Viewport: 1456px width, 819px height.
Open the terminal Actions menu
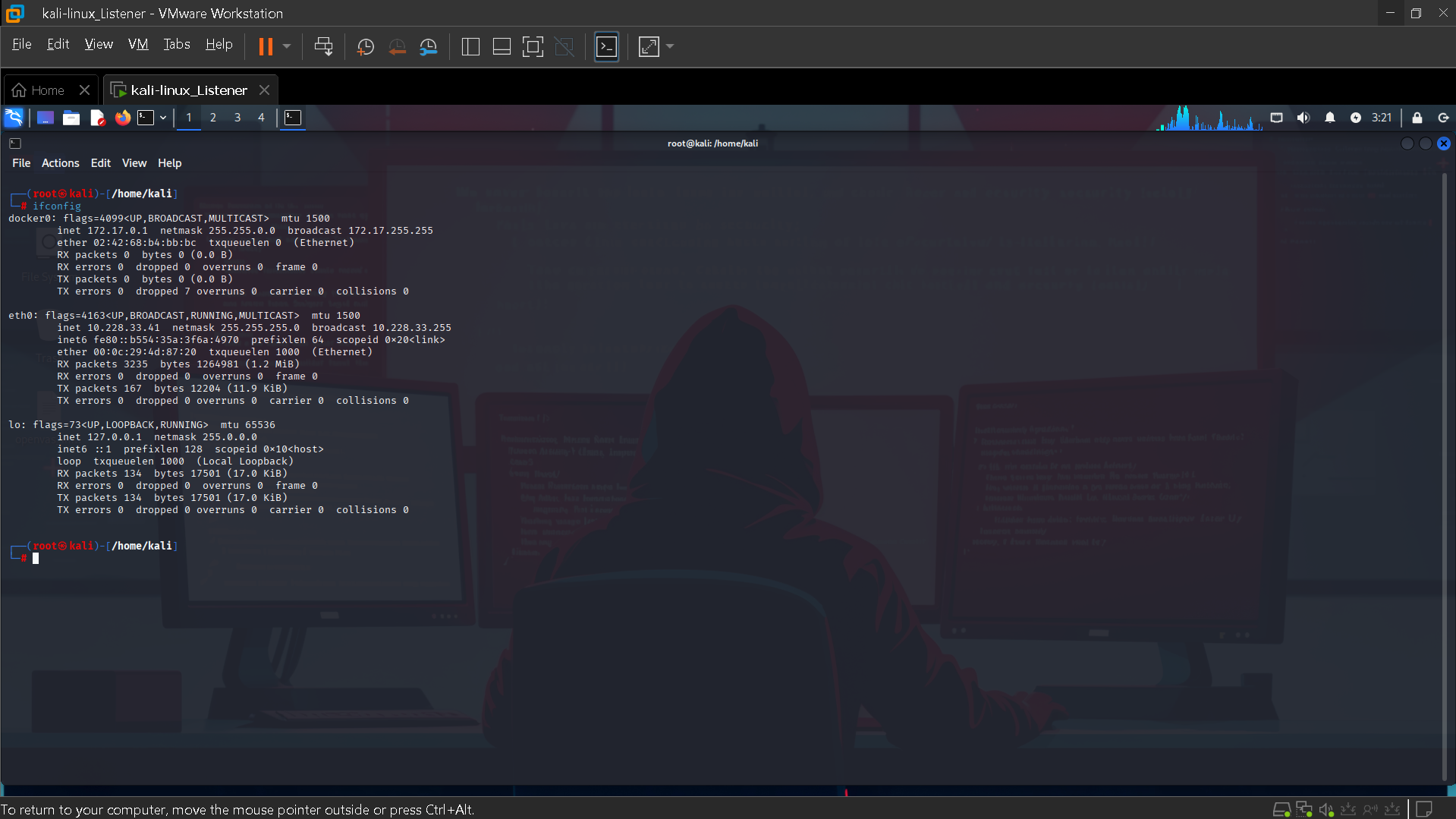(x=60, y=163)
